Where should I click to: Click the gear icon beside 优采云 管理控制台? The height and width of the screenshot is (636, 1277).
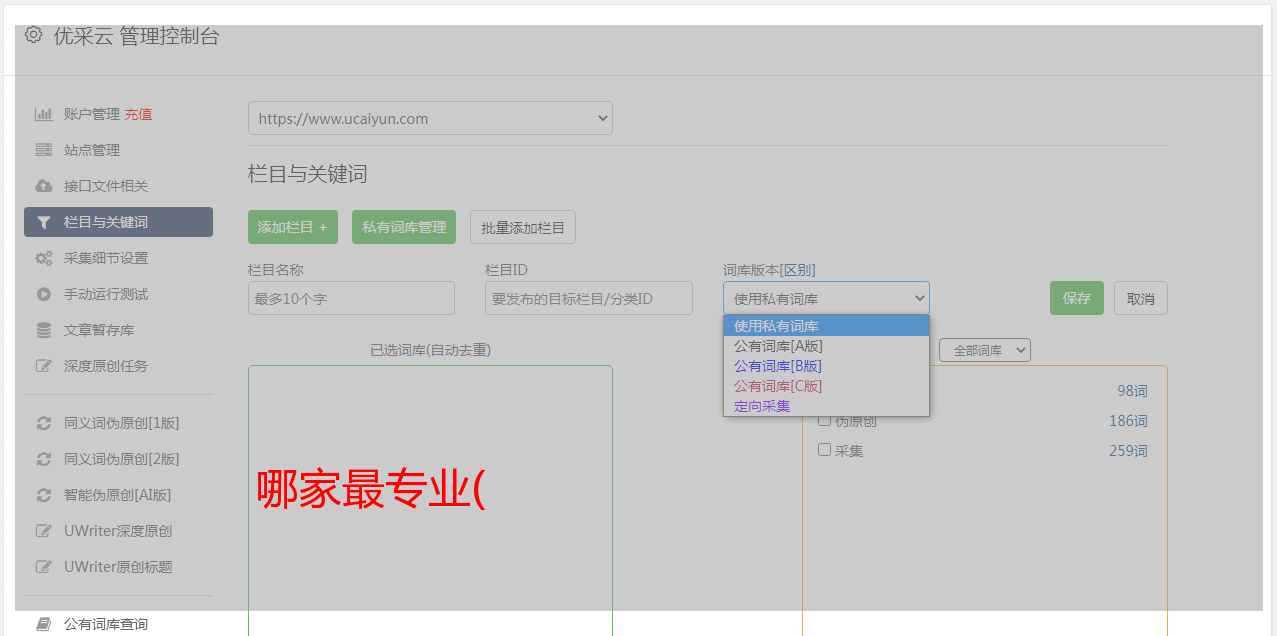click(x=33, y=35)
